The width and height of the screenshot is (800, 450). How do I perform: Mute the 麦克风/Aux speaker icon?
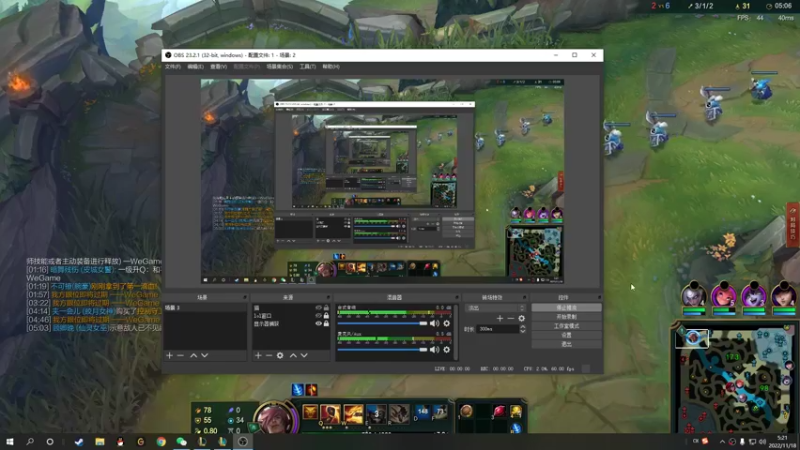(x=434, y=349)
